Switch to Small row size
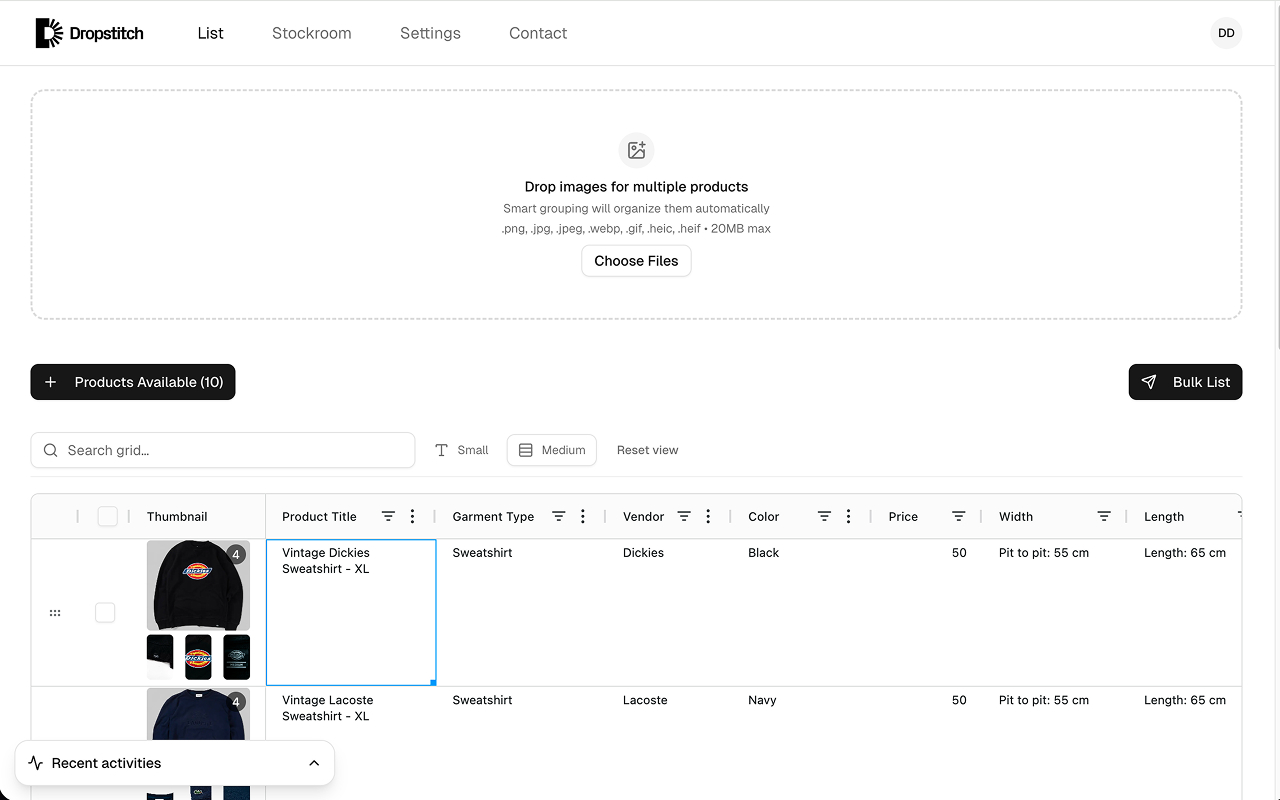Screen dimensions: 1280x800 pos(462,450)
